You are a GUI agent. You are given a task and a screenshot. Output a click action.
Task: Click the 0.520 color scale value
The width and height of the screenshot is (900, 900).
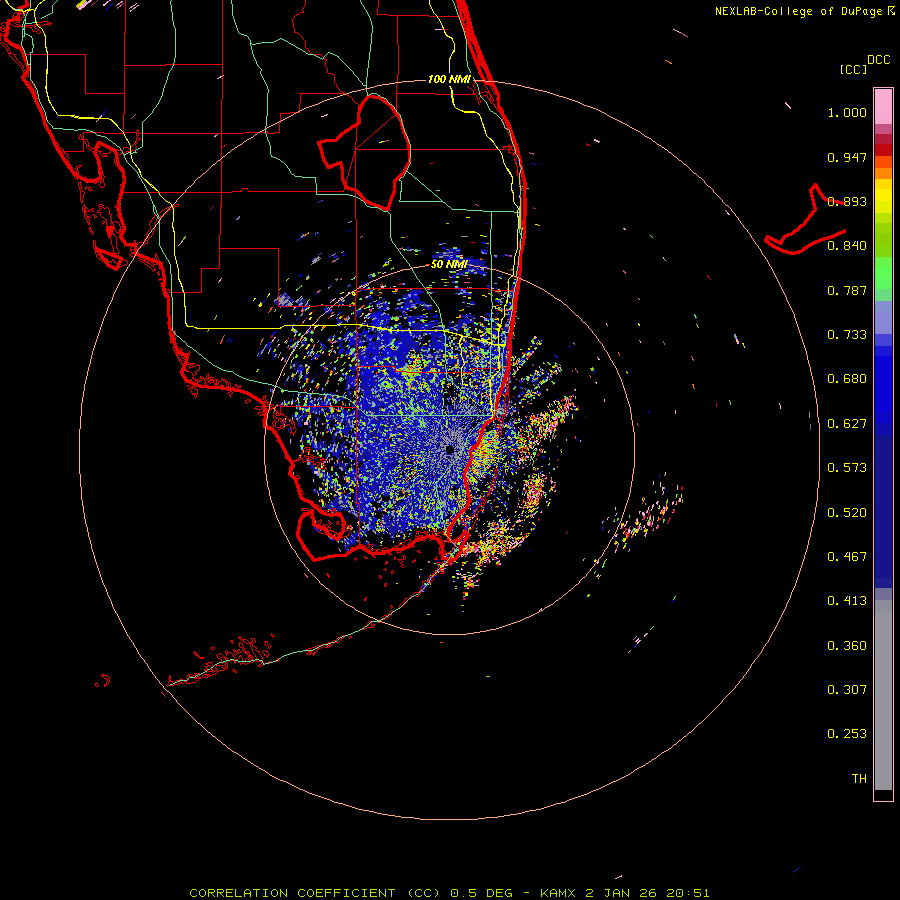pyautogui.click(x=847, y=513)
